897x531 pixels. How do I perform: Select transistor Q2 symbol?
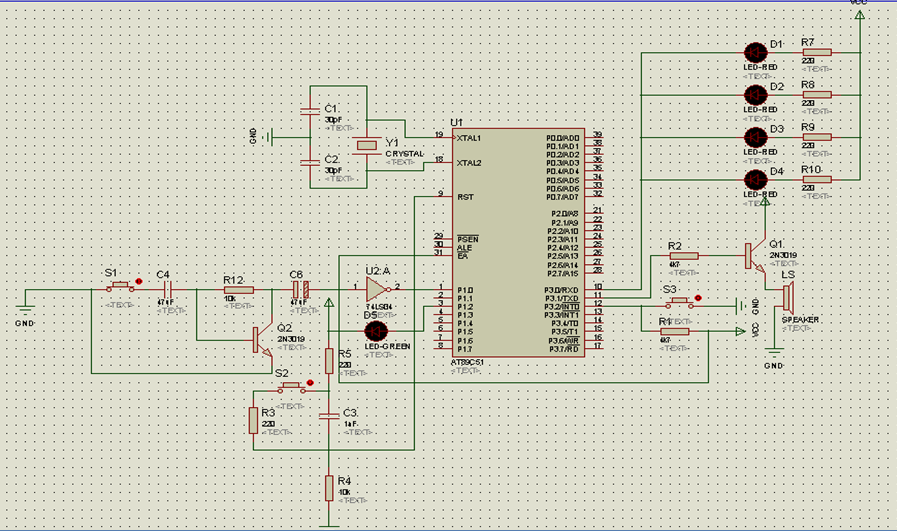[262, 340]
